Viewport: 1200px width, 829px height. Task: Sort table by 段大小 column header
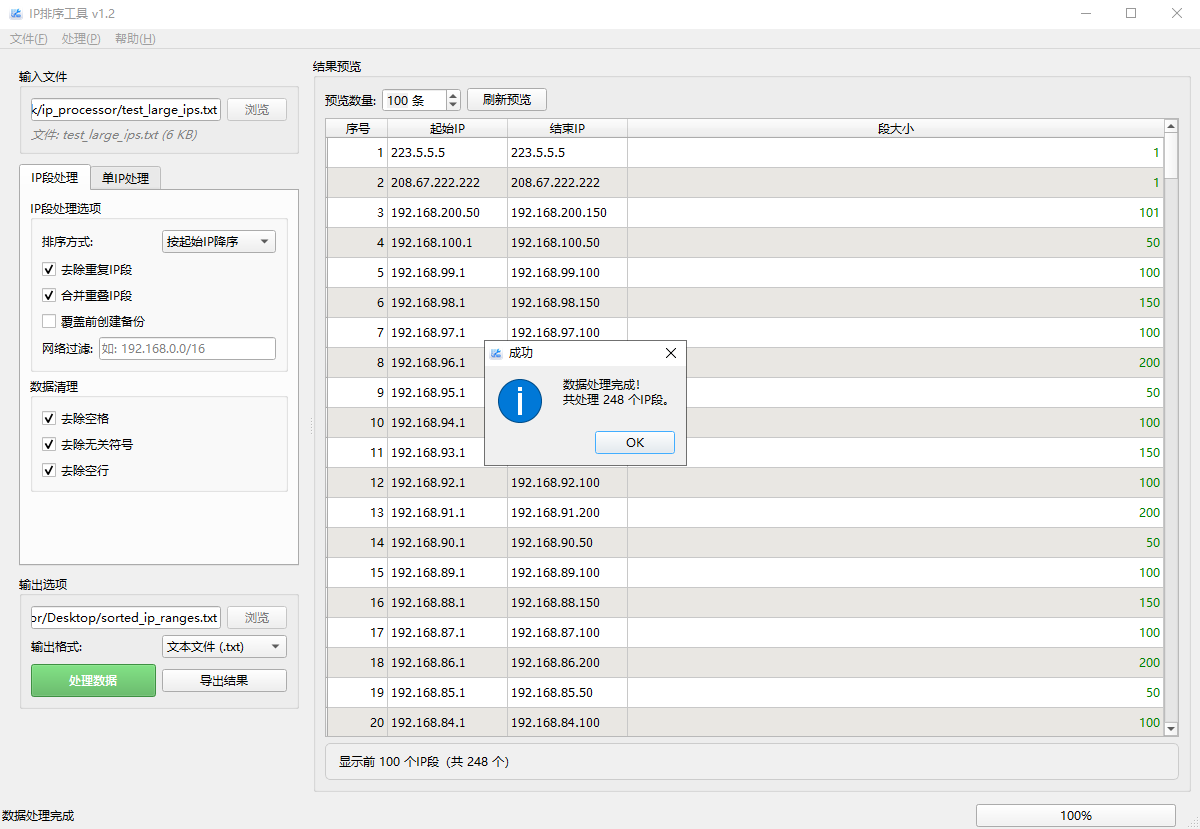point(895,128)
